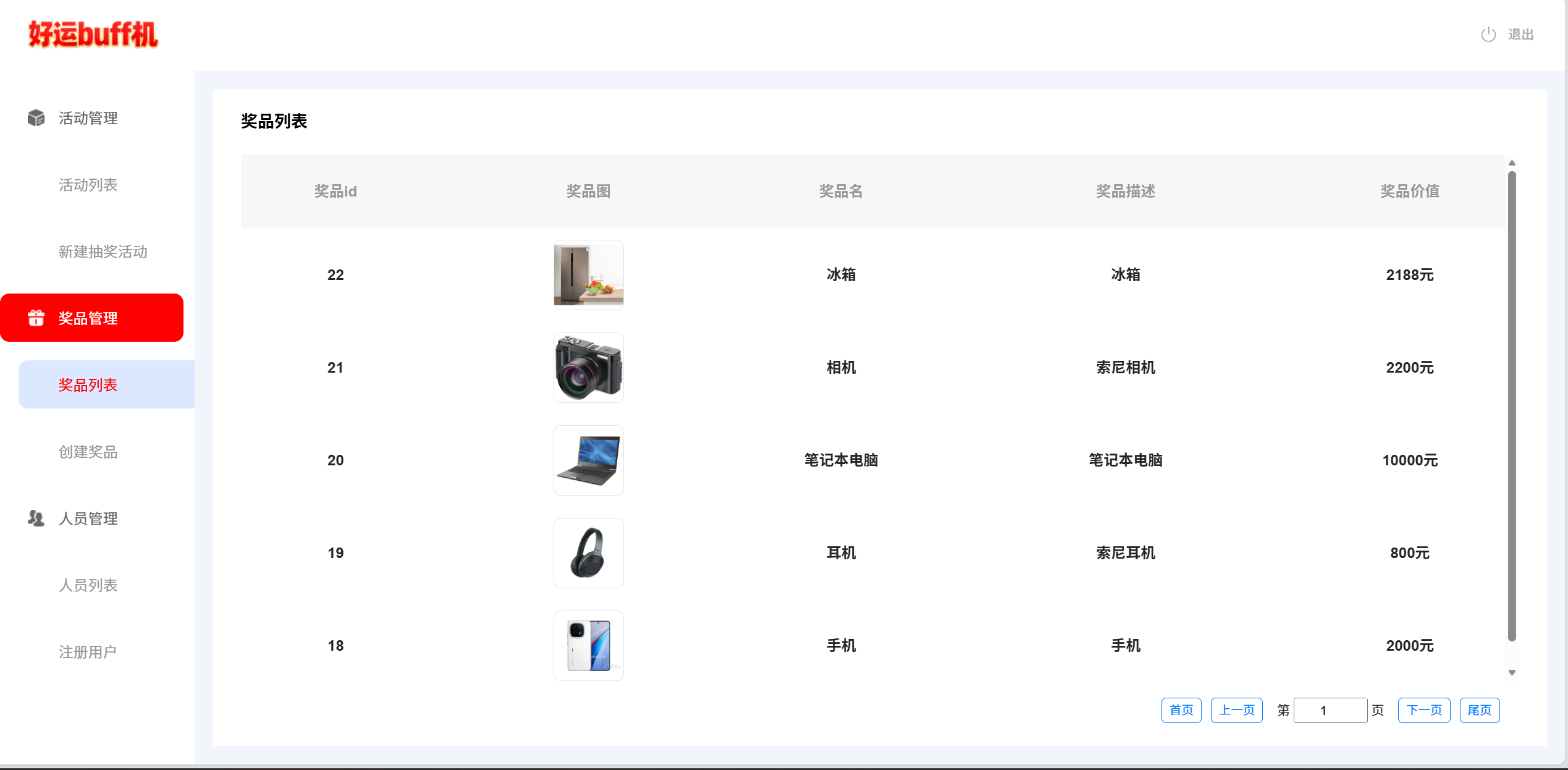The width and height of the screenshot is (1568, 770).
Task: Open the 人员列表 page
Action: click(x=88, y=585)
